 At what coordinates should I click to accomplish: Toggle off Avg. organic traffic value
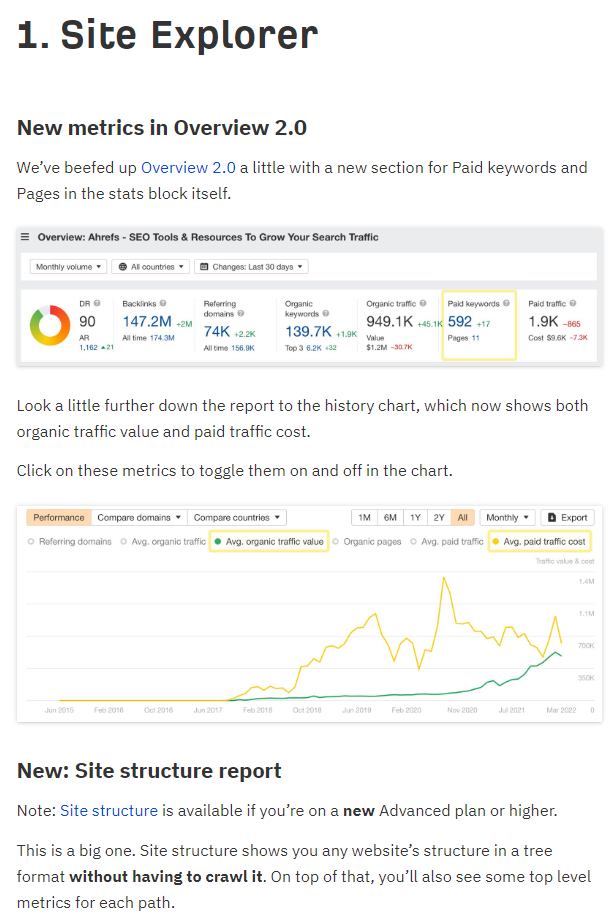click(x=269, y=542)
